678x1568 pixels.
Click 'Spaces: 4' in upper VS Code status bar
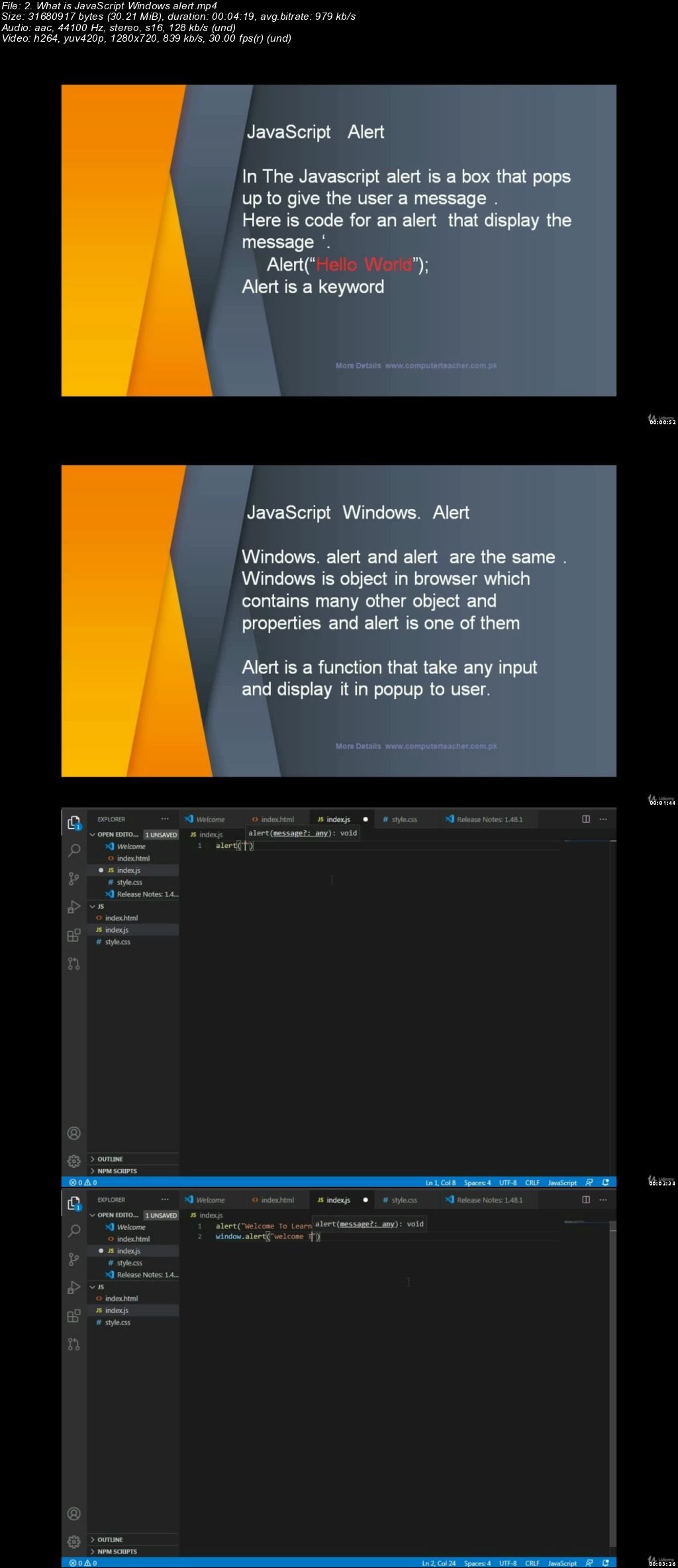(477, 1182)
